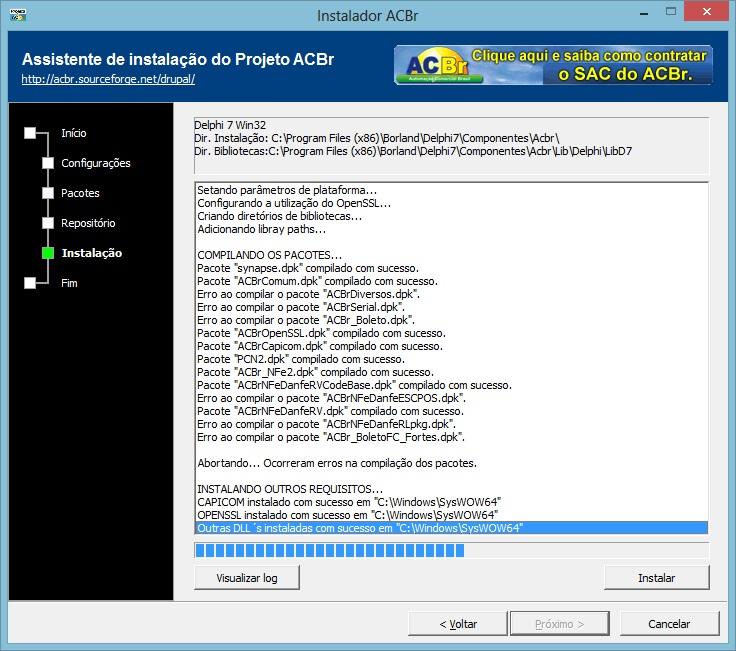Select the ACBrNFeDanfeRVCodeBase.dpk compiled line
The width and height of the screenshot is (736, 651).
354,385
